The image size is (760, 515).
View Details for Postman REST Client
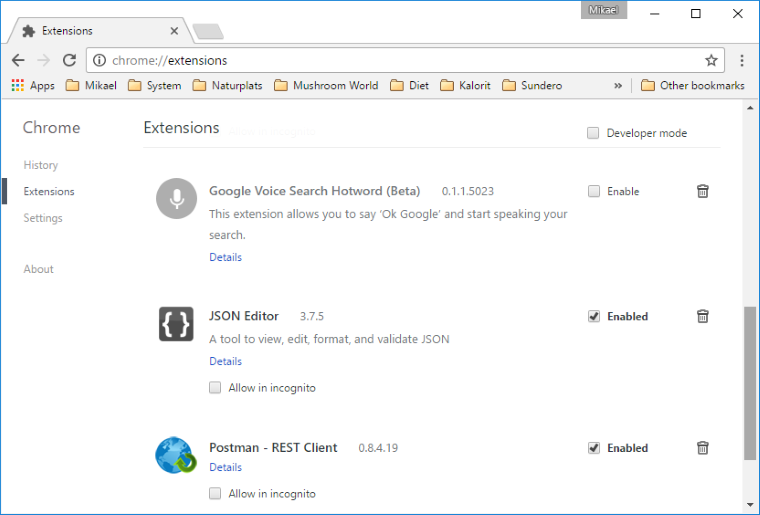(225, 467)
